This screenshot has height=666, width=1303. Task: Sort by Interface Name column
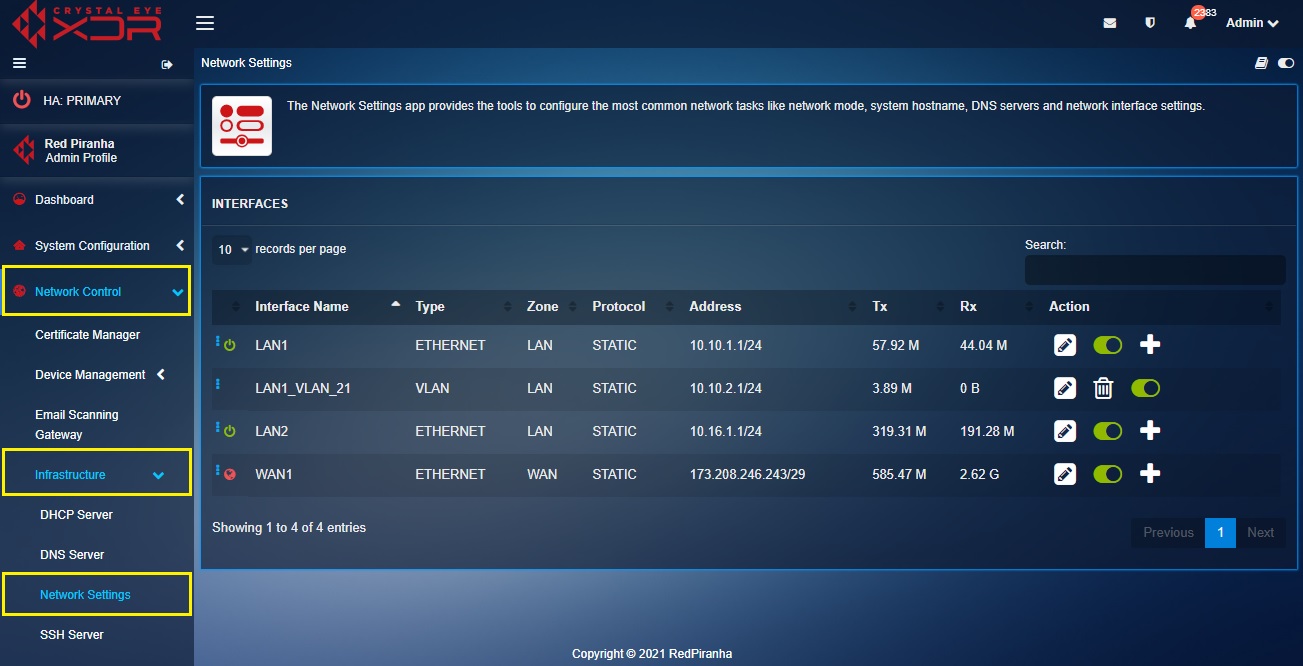pyautogui.click(x=328, y=306)
